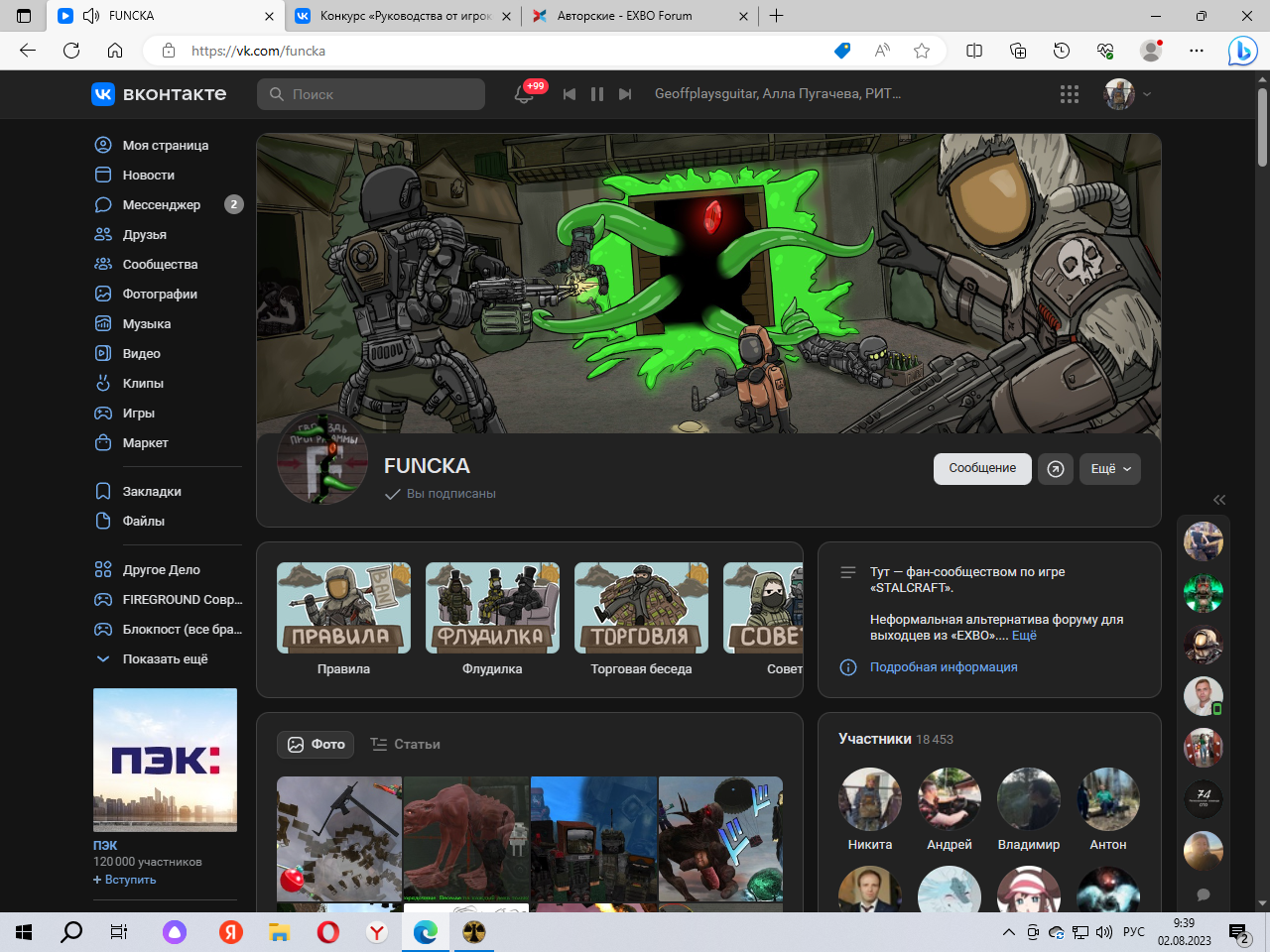Viewport: 1270px width, 952px height.
Task: Switch to the Статьи tab
Action: coord(405,744)
